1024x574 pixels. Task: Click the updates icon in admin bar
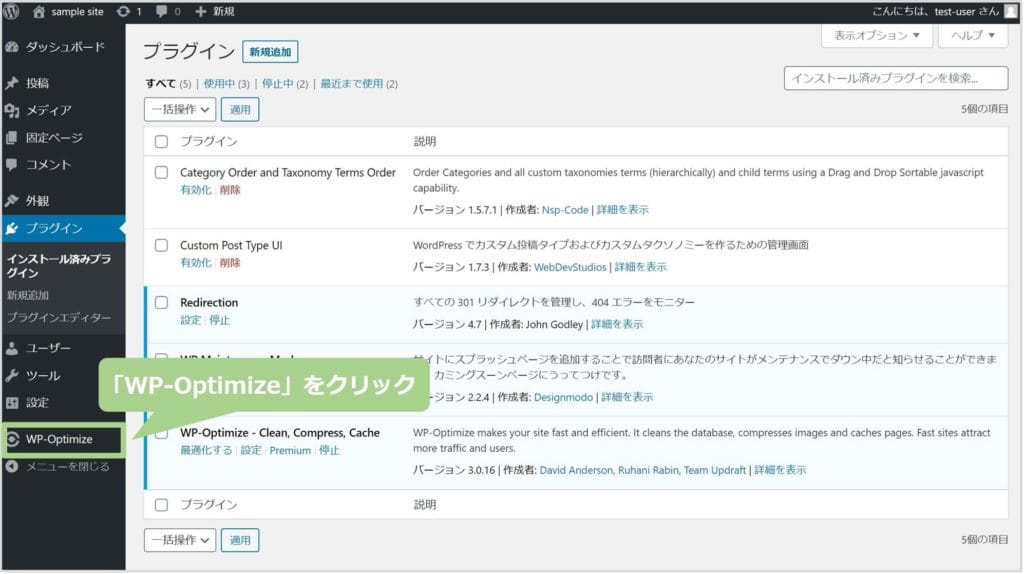click(123, 11)
